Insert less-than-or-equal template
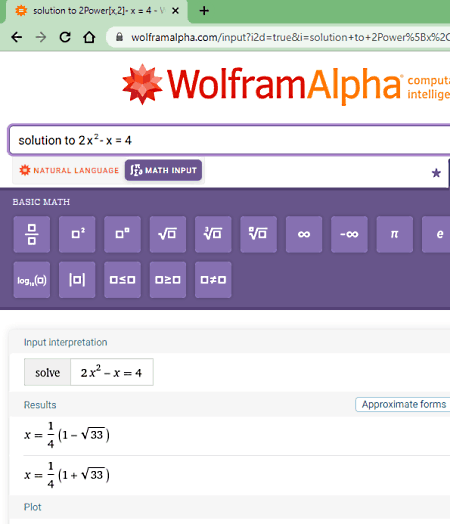The height and width of the screenshot is (524, 450). click(122, 280)
